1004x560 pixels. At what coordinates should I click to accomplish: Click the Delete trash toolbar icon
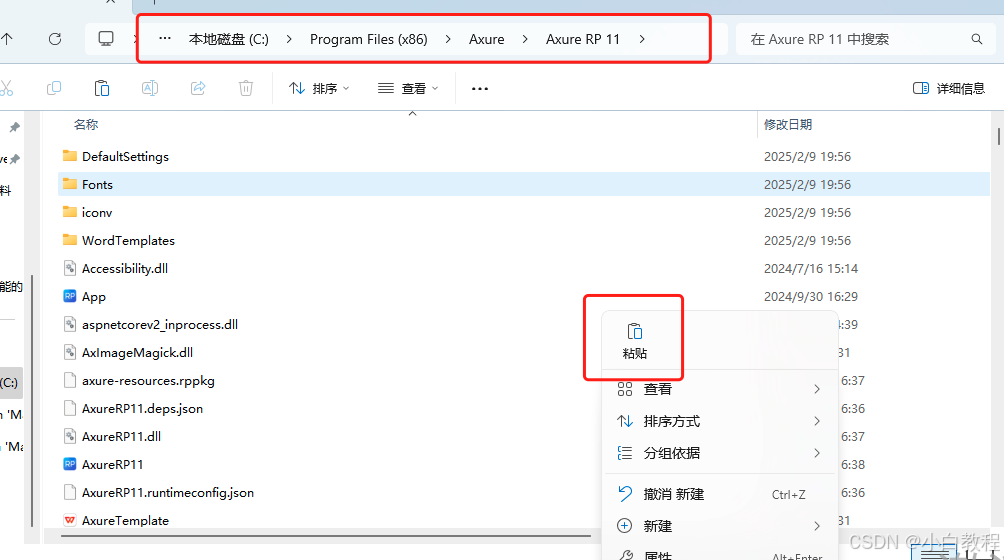coord(246,88)
